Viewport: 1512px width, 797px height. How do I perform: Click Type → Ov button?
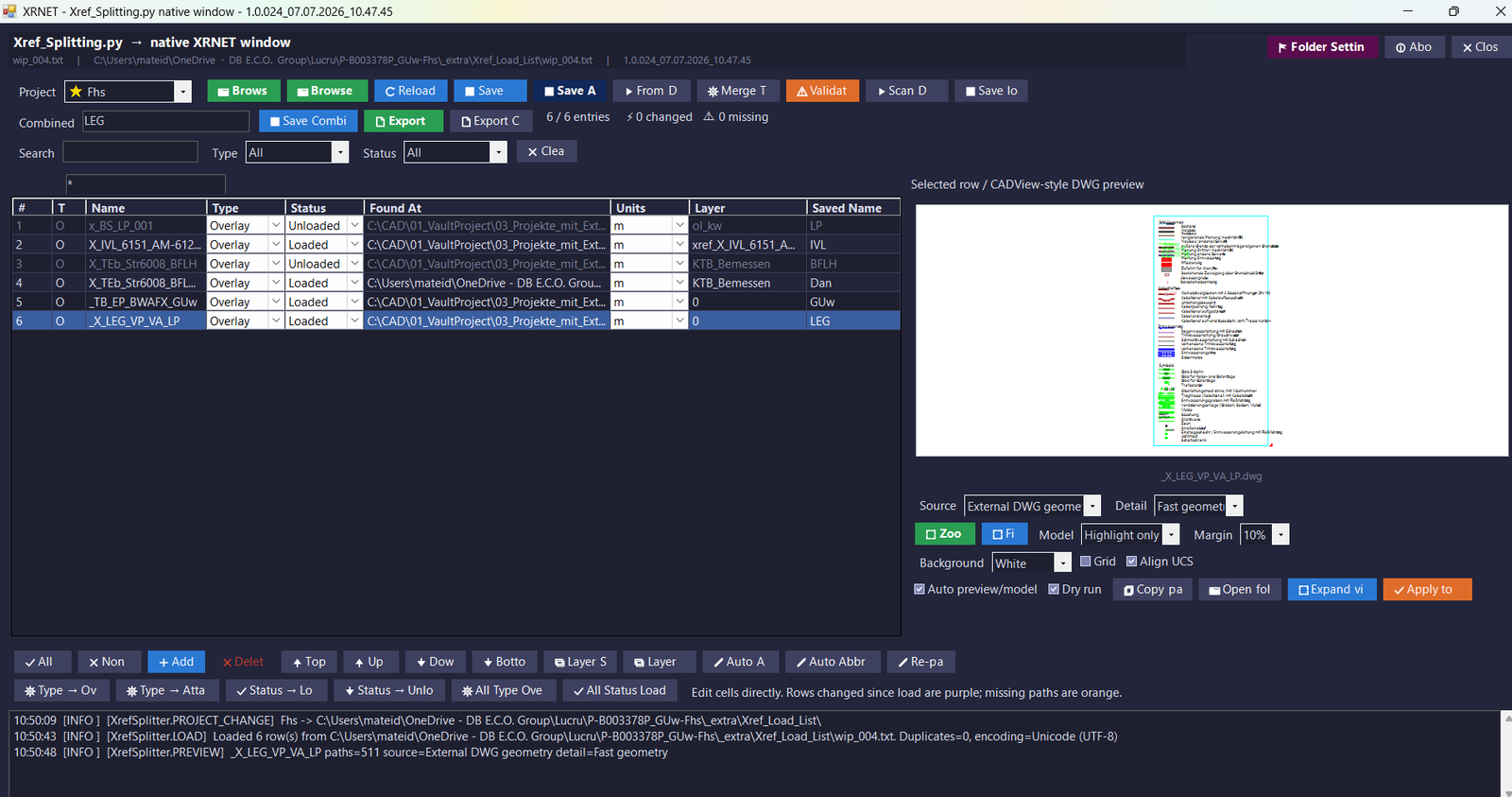click(x=60, y=690)
